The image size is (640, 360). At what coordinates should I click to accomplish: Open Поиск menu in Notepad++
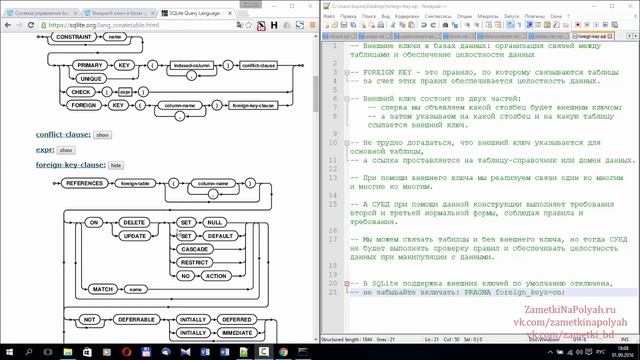coord(369,16)
